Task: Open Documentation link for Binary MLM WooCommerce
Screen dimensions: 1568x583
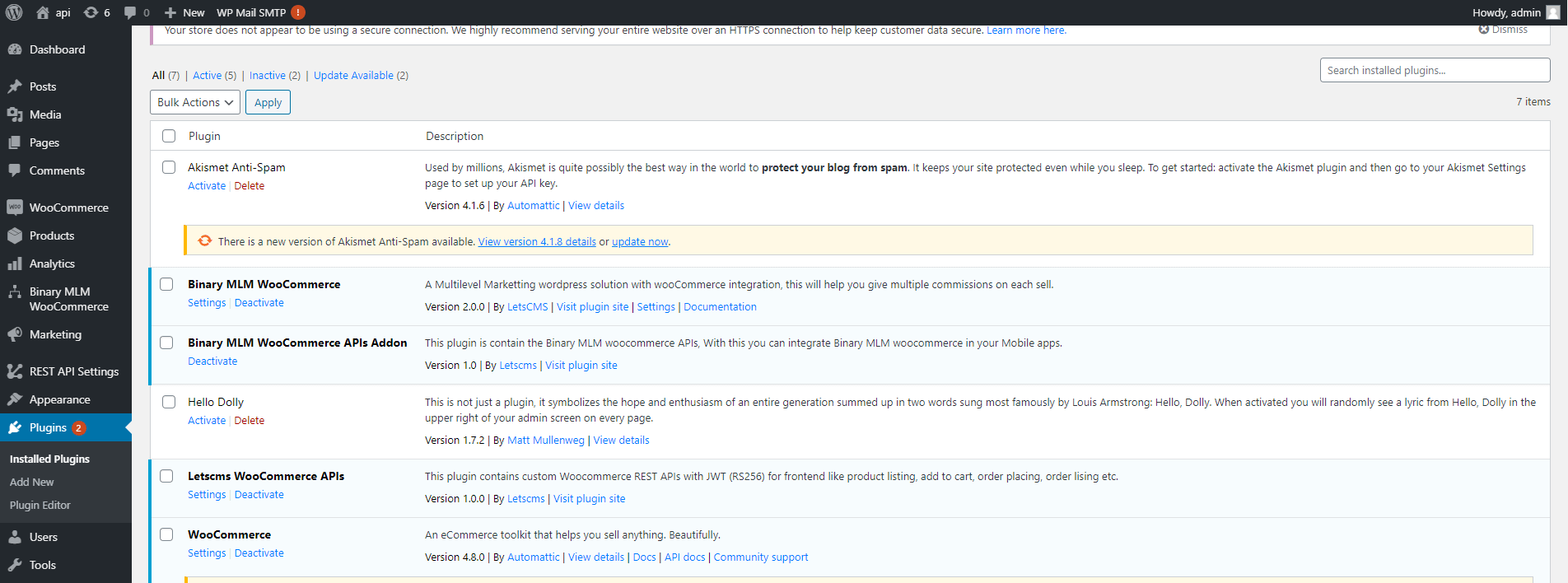Action: pos(720,307)
